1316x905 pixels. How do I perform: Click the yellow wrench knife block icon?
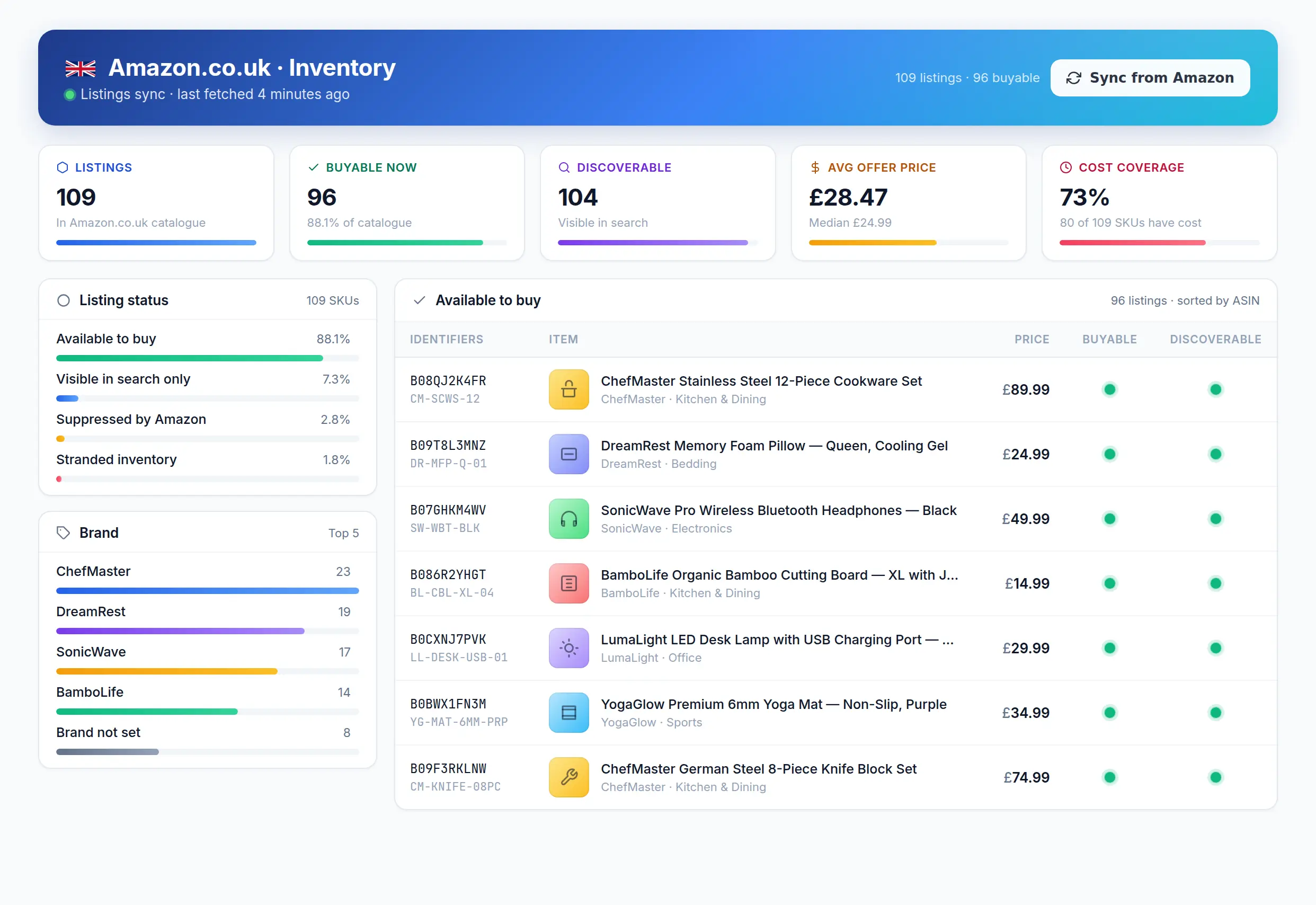point(568,777)
